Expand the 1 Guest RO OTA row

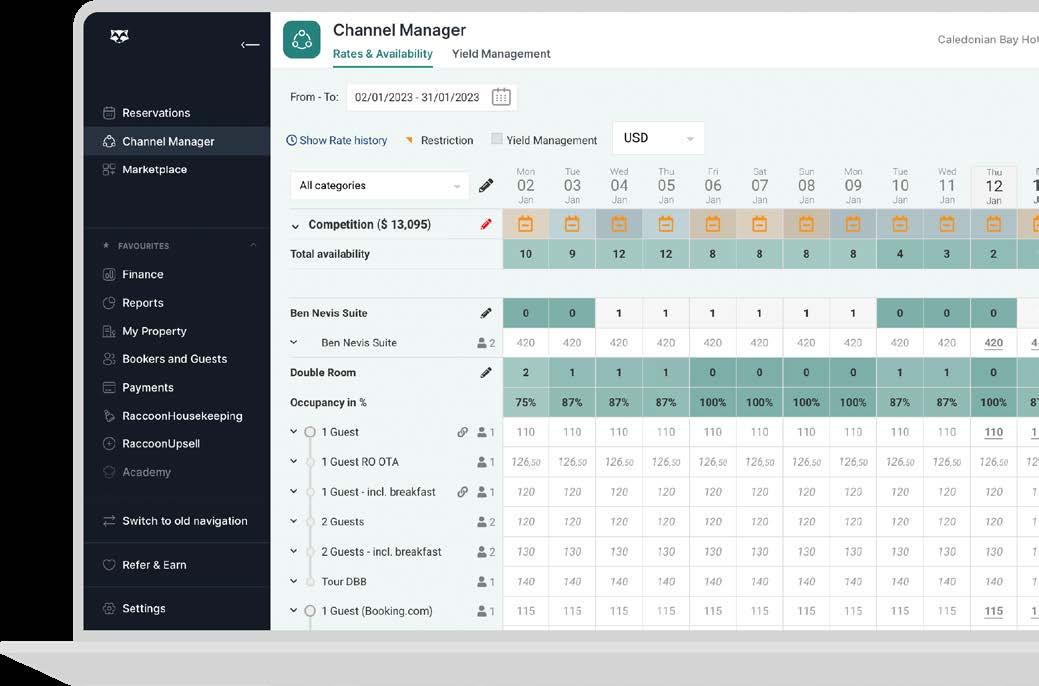[x=294, y=461]
